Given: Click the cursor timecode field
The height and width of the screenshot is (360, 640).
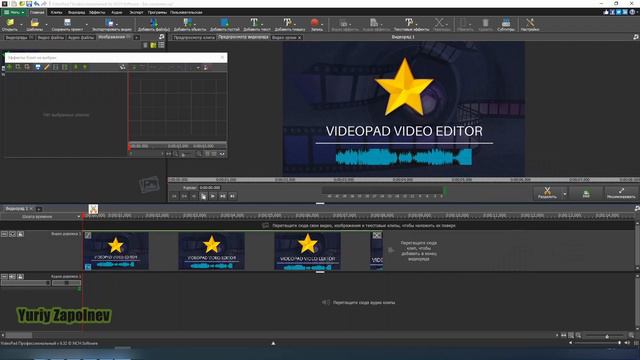Looking at the screenshot, I should [210, 188].
